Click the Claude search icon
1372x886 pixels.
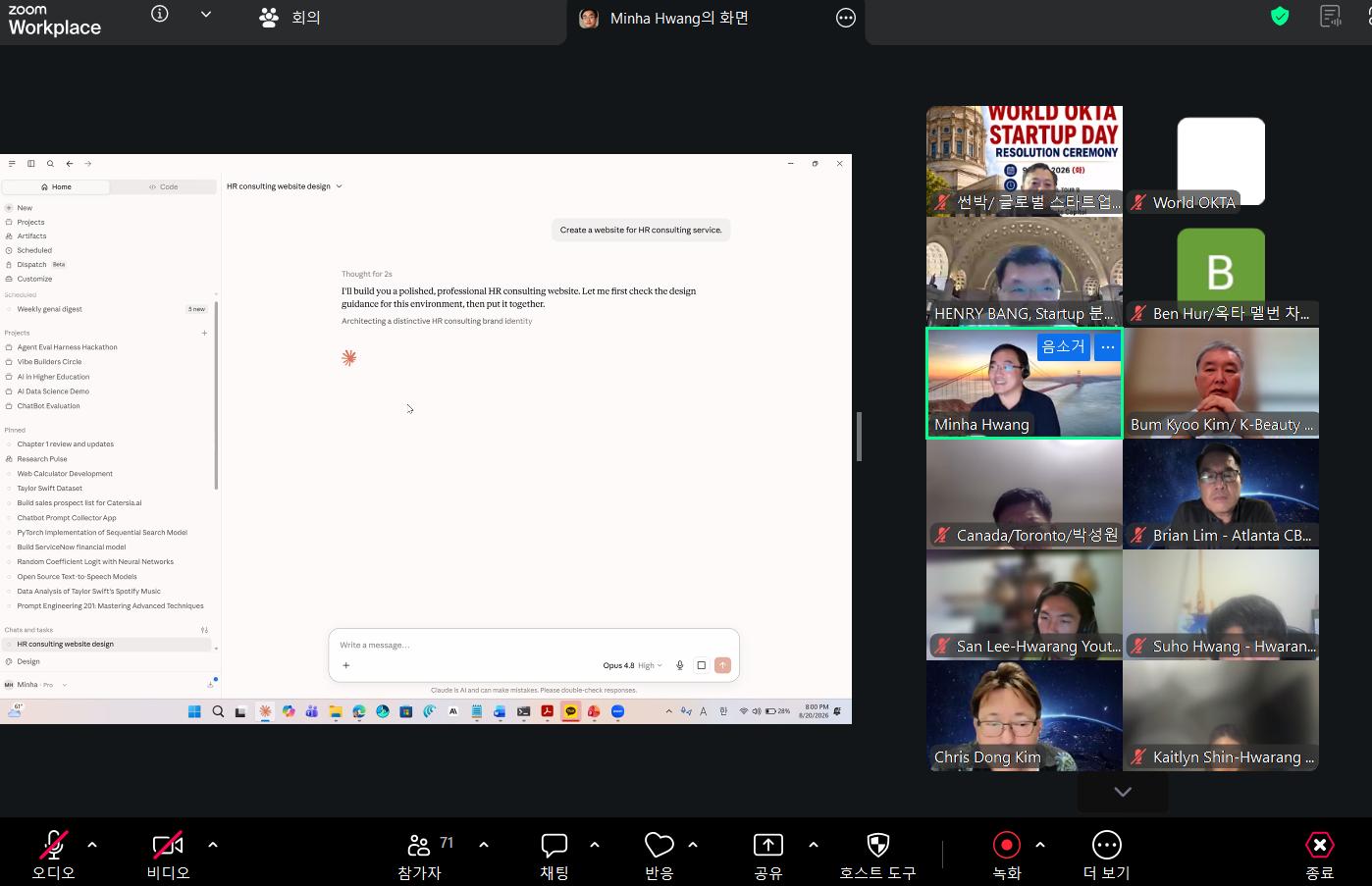tap(50, 164)
